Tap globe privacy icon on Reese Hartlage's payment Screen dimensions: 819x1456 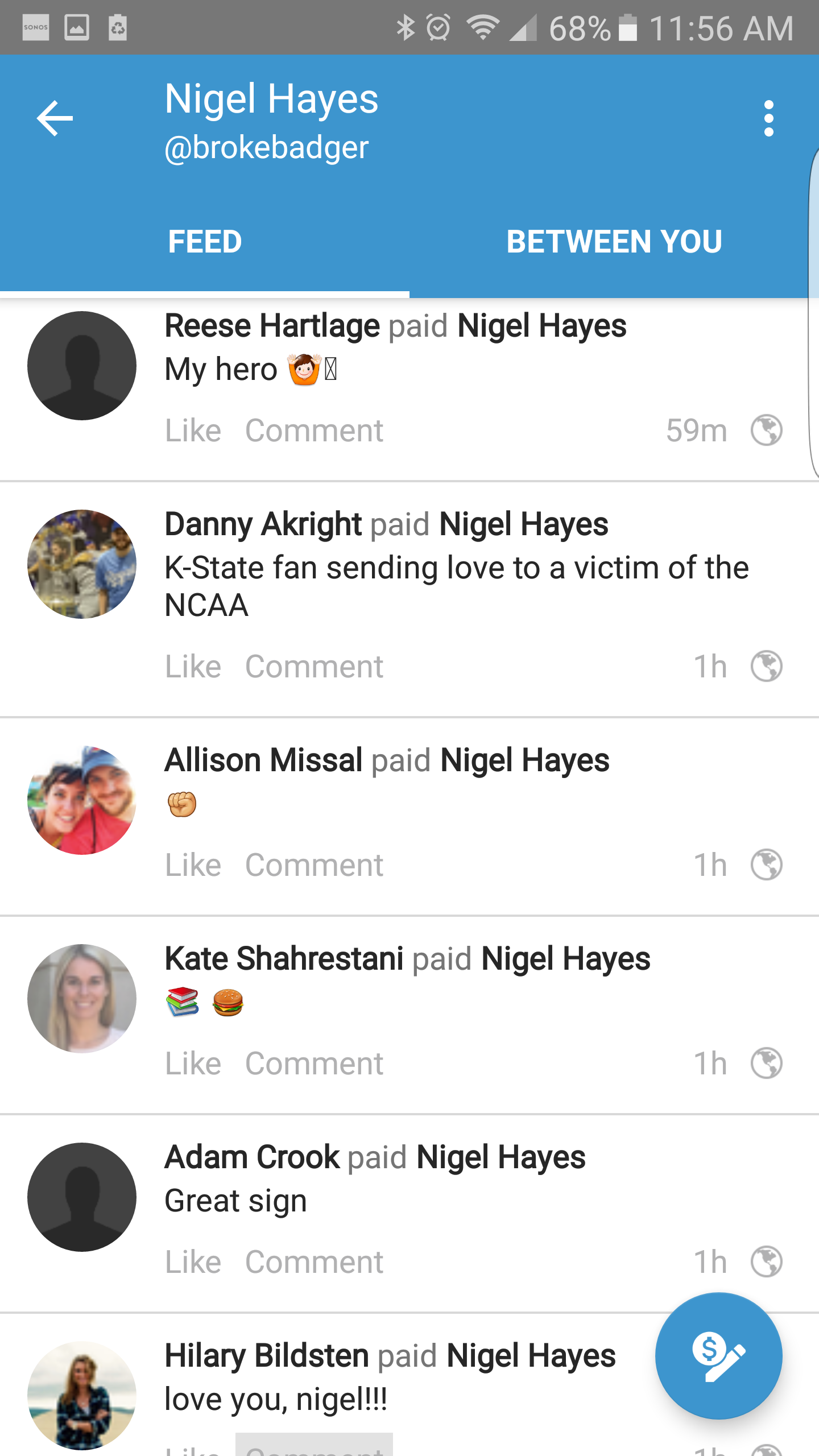(x=766, y=430)
